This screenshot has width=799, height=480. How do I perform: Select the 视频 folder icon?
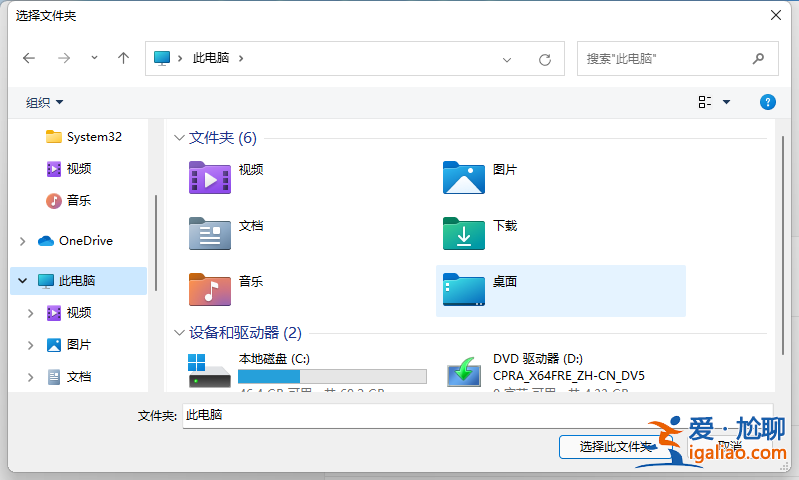click(x=209, y=177)
